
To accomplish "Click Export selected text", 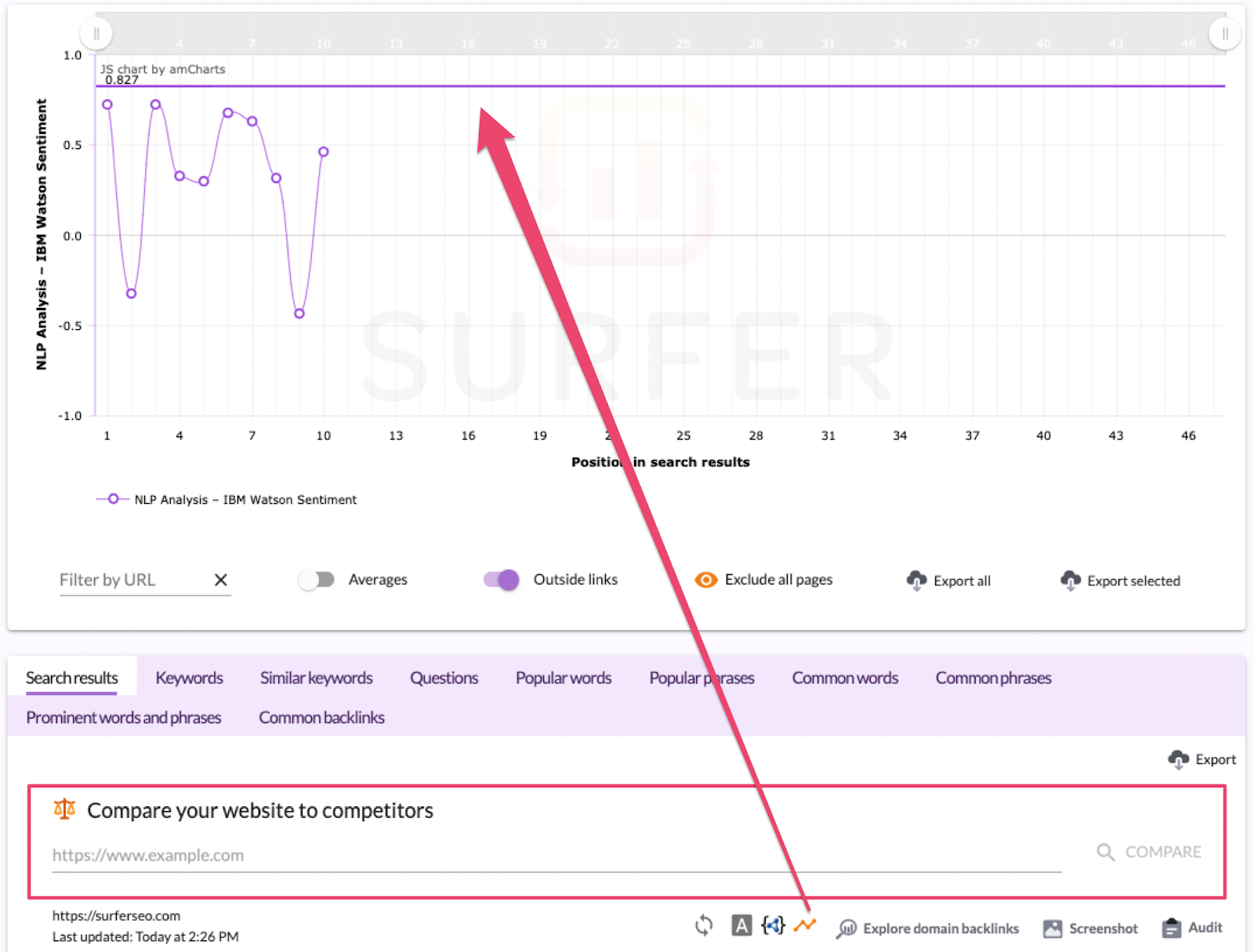I will tap(1133, 581).
